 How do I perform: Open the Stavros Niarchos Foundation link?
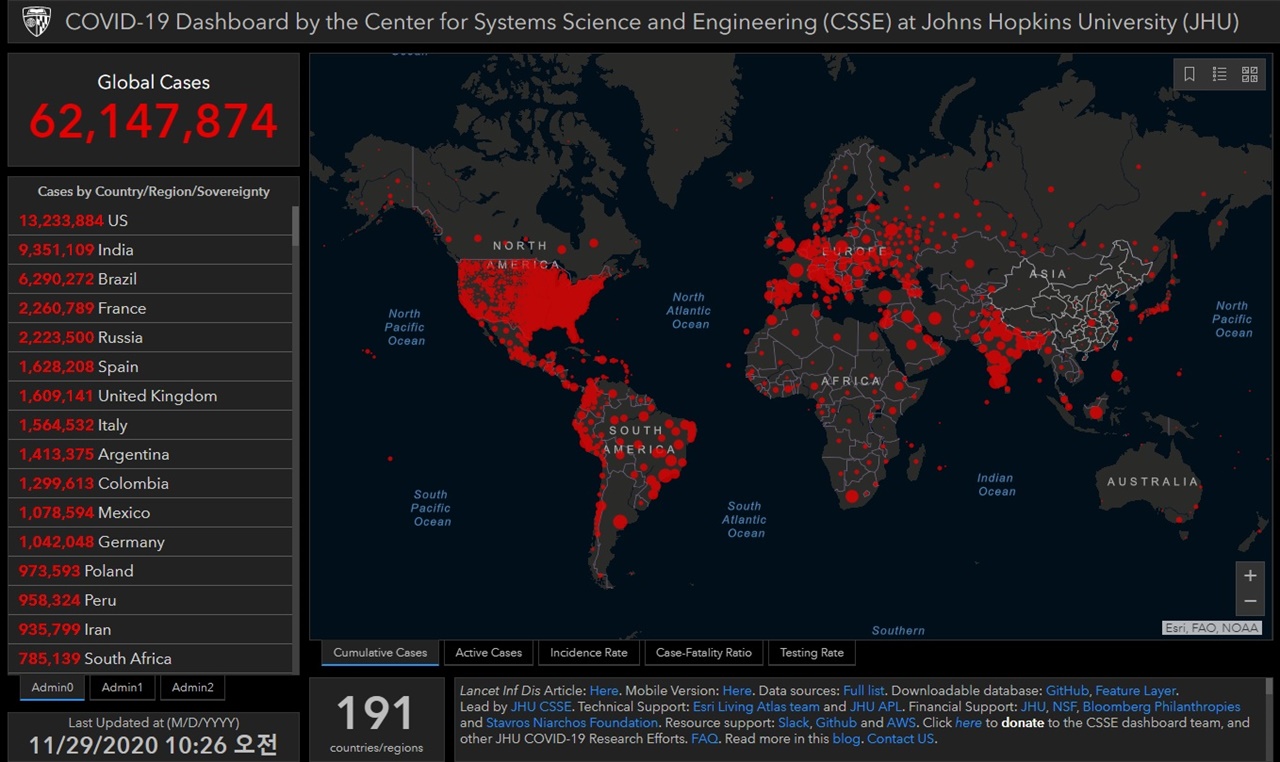(x=572, y=723)
